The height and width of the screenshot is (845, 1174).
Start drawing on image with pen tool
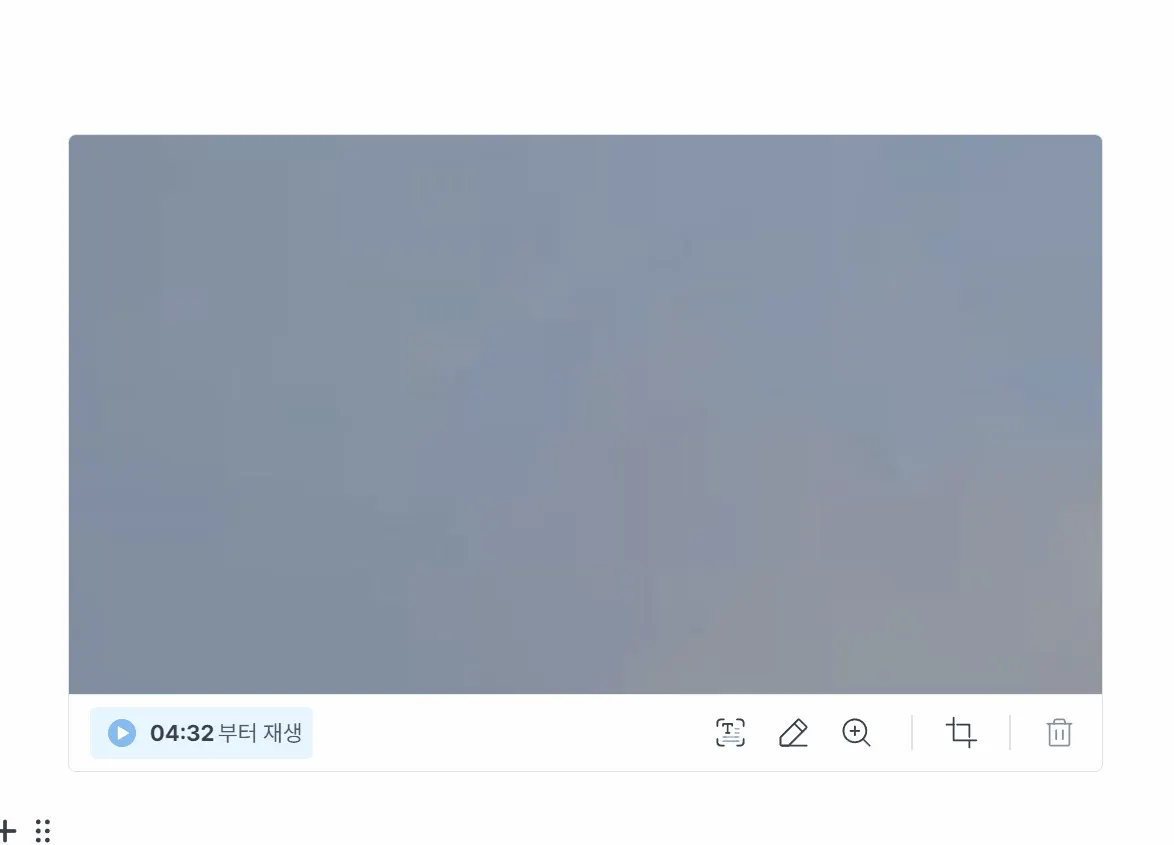tap(793, 733)
